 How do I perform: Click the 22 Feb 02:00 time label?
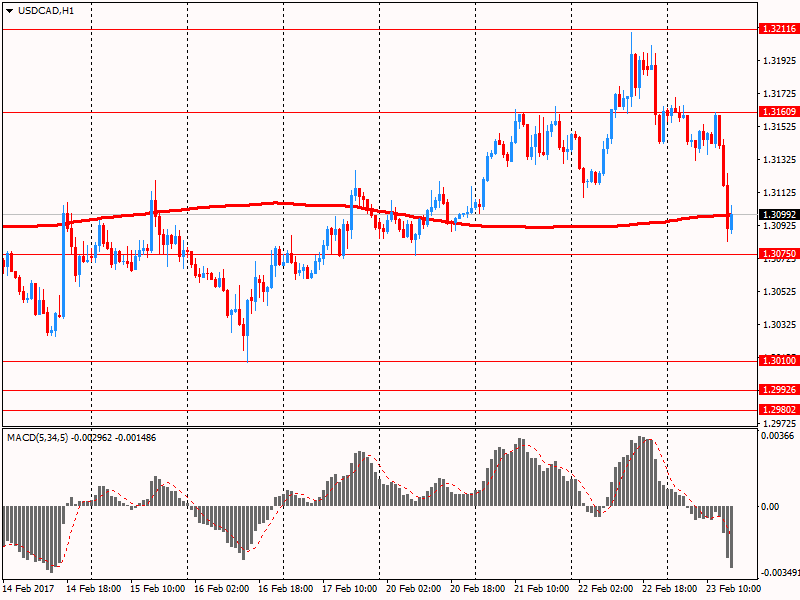tap(606, 589)
